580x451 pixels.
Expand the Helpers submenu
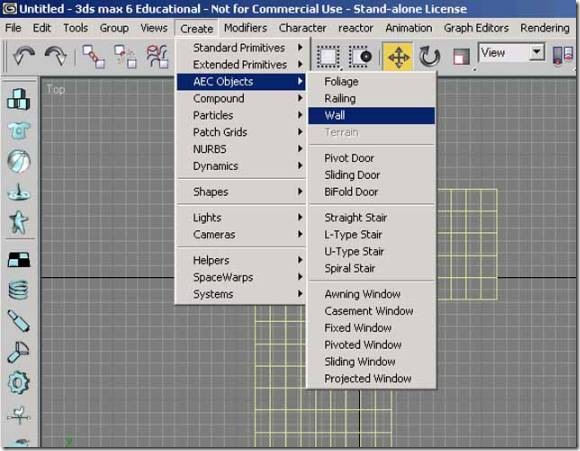[x=241, y=260]
